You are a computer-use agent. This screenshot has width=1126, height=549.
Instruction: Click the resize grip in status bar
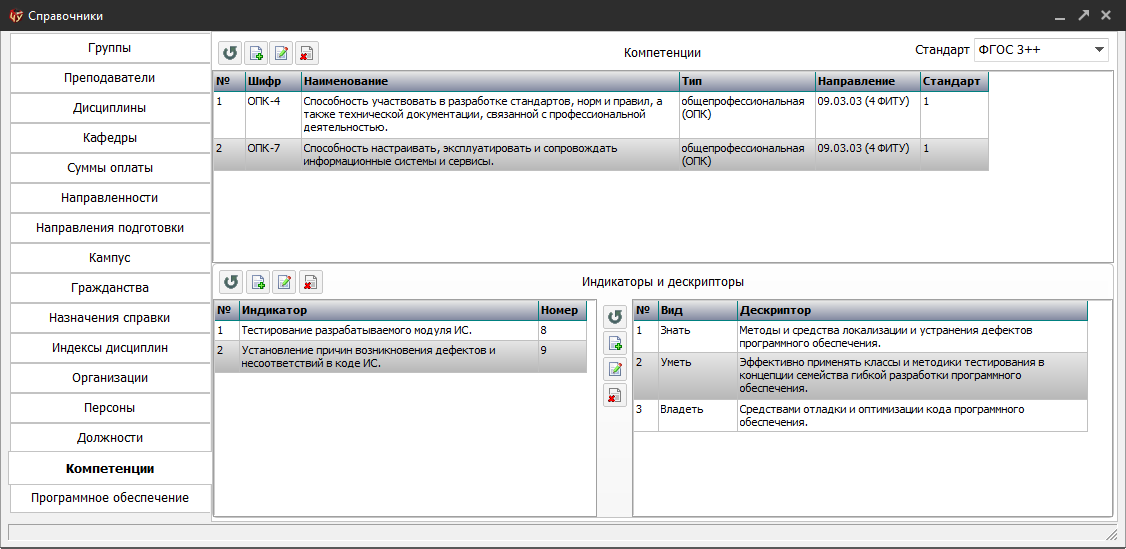tap(1110, 533)
